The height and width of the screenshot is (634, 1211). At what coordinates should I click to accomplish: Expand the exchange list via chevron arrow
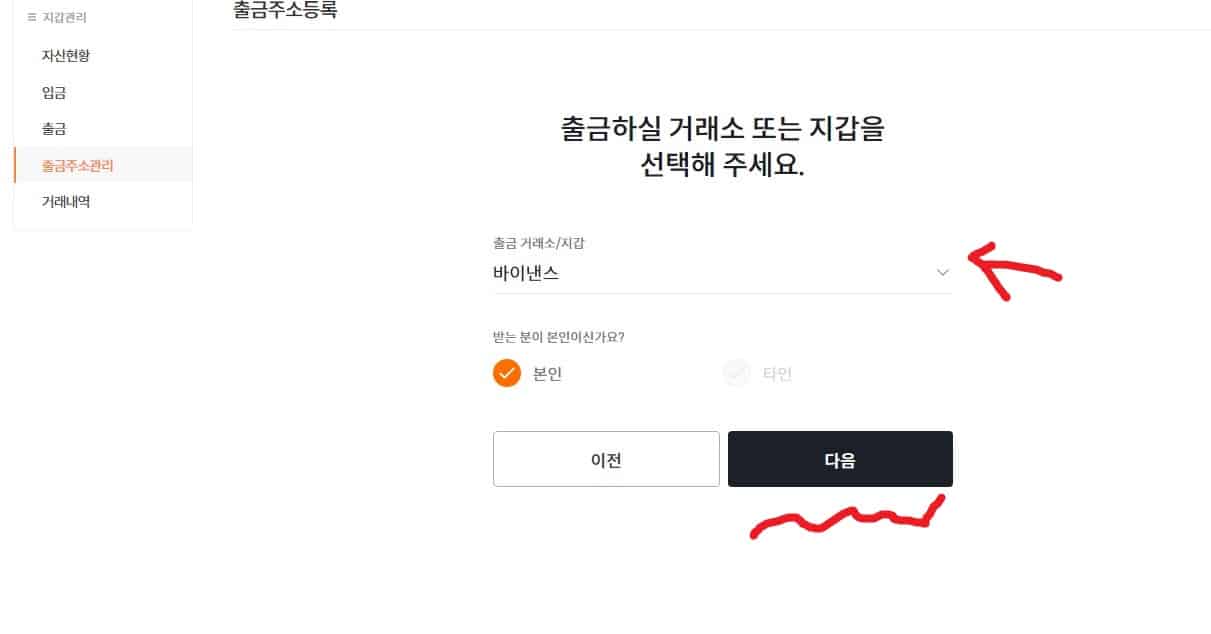942,272
